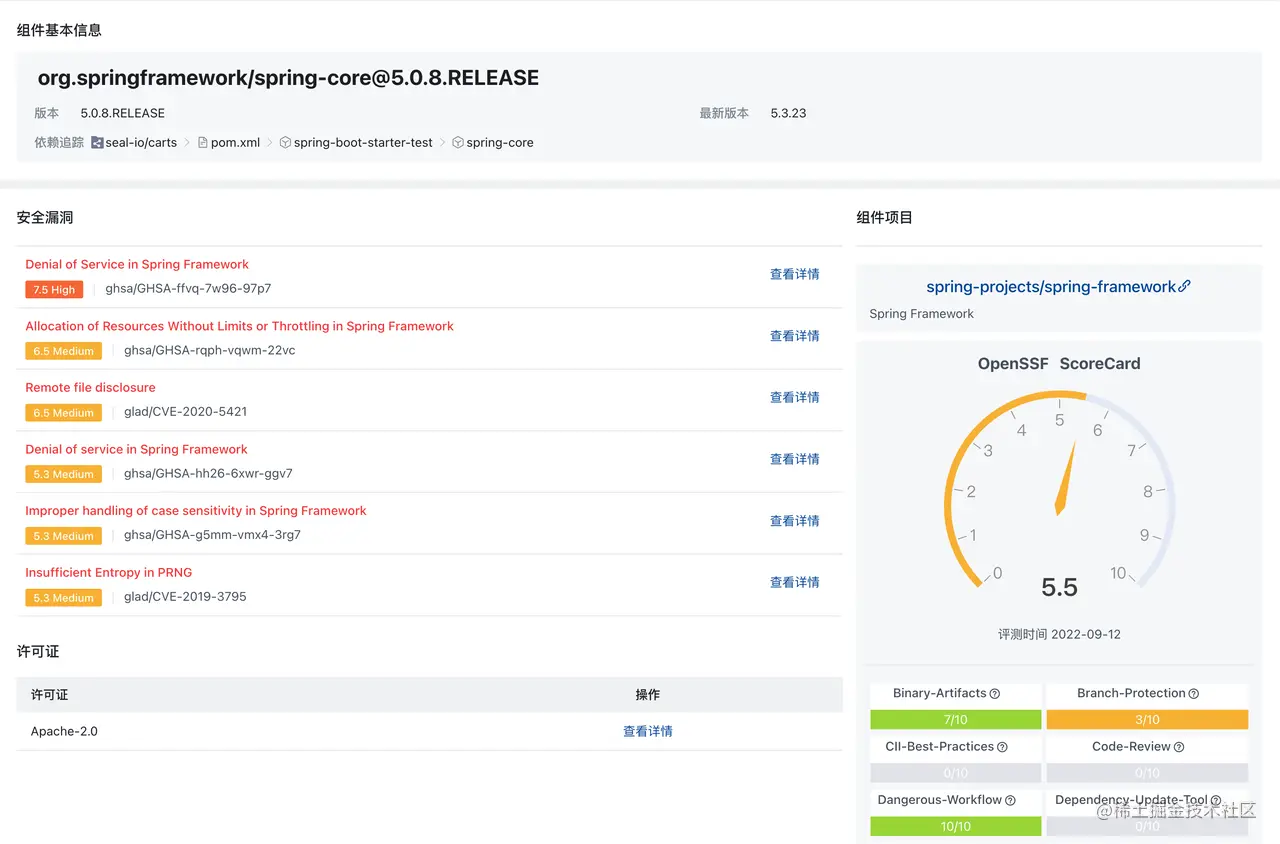
Task: Click the Dangerous-Workflow 10/10 score bar
Action: 955,827
